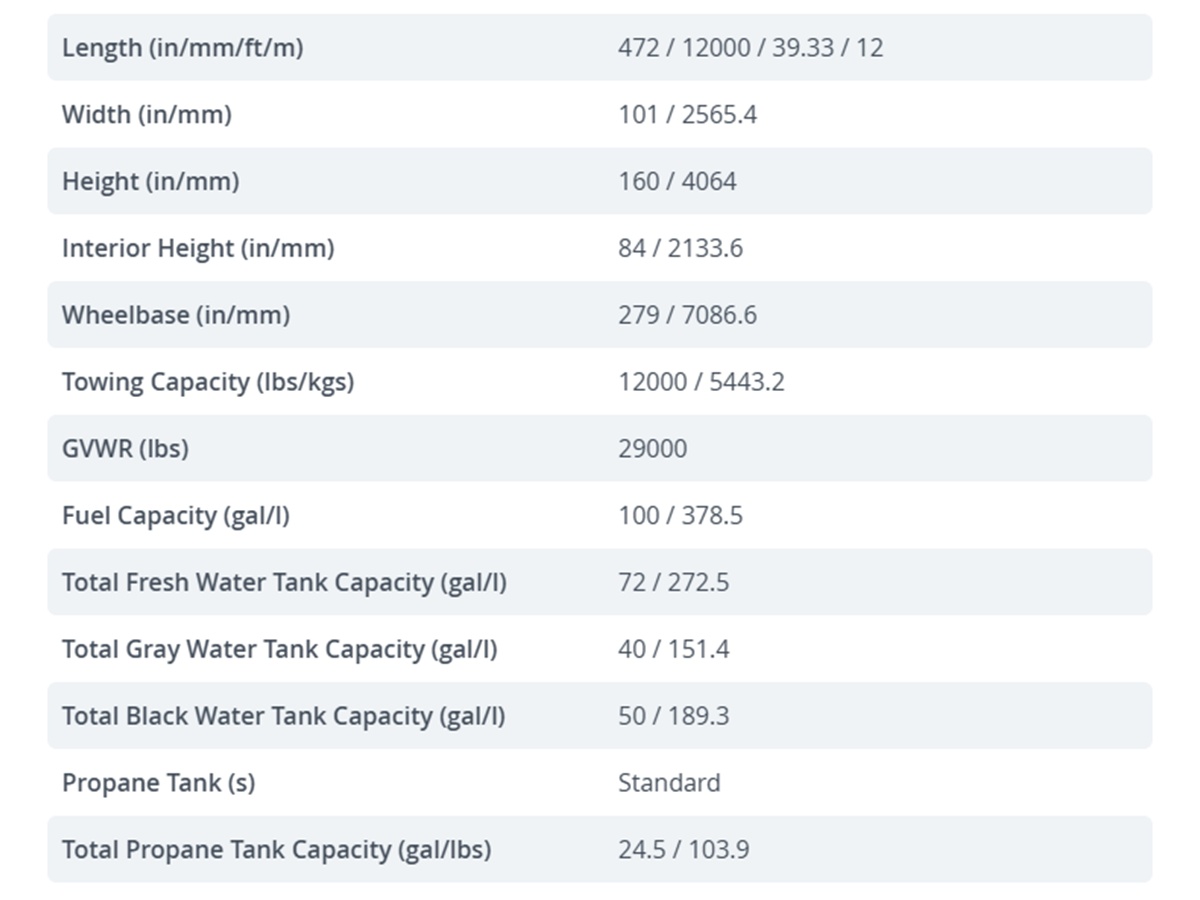Click the width value 101 / 2565.4
Screen dimensions: 1200x900
pos(687,115)
